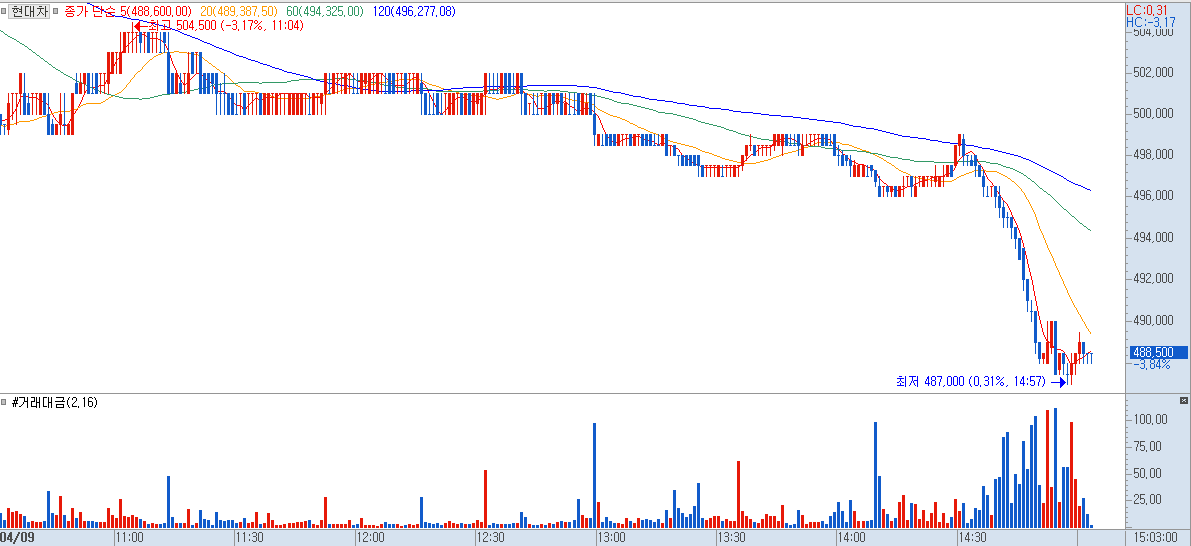The height and width of the screenshot is (546, 1191).
Task: Click the 현대차 stock name button
Action: click(x=30, y=12)
